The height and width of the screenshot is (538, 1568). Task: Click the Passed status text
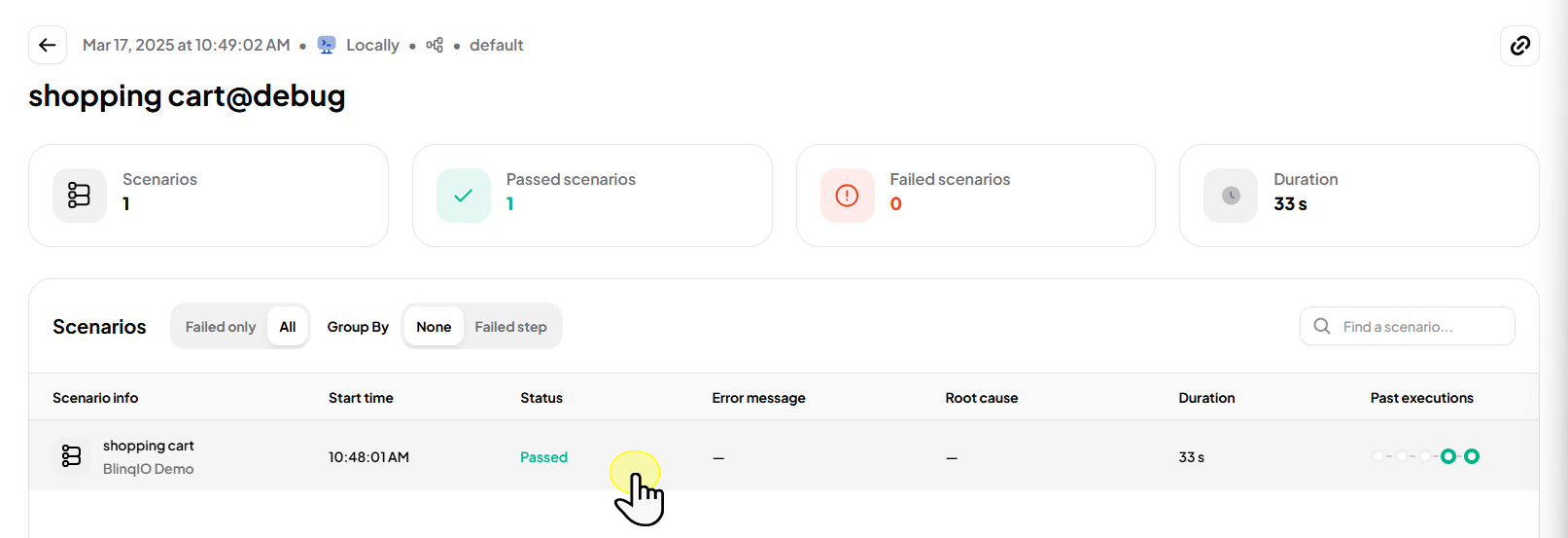pos(543,457)
